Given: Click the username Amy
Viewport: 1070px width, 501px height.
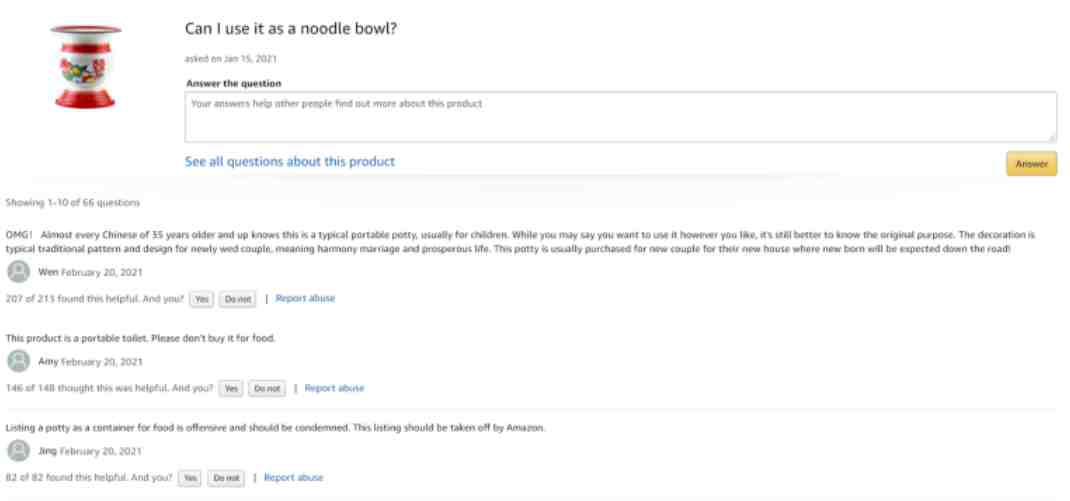Looking at the screenshot, I should (x=48, y=361).
